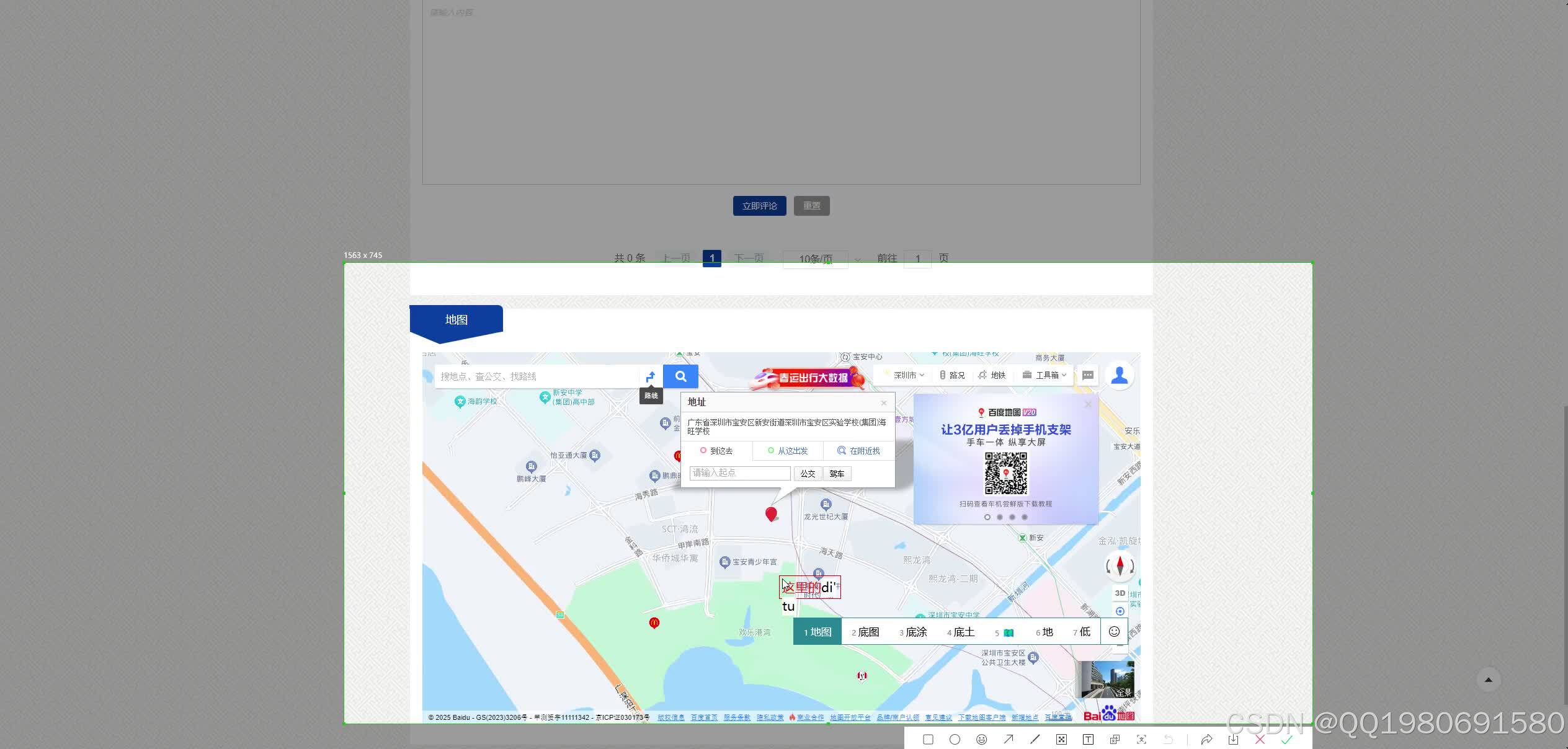Viewport: 1568px width, 749px height.
Task: Toggle the 地铁 subway layer
Action: pyautogui.click(x=992, y=374)
